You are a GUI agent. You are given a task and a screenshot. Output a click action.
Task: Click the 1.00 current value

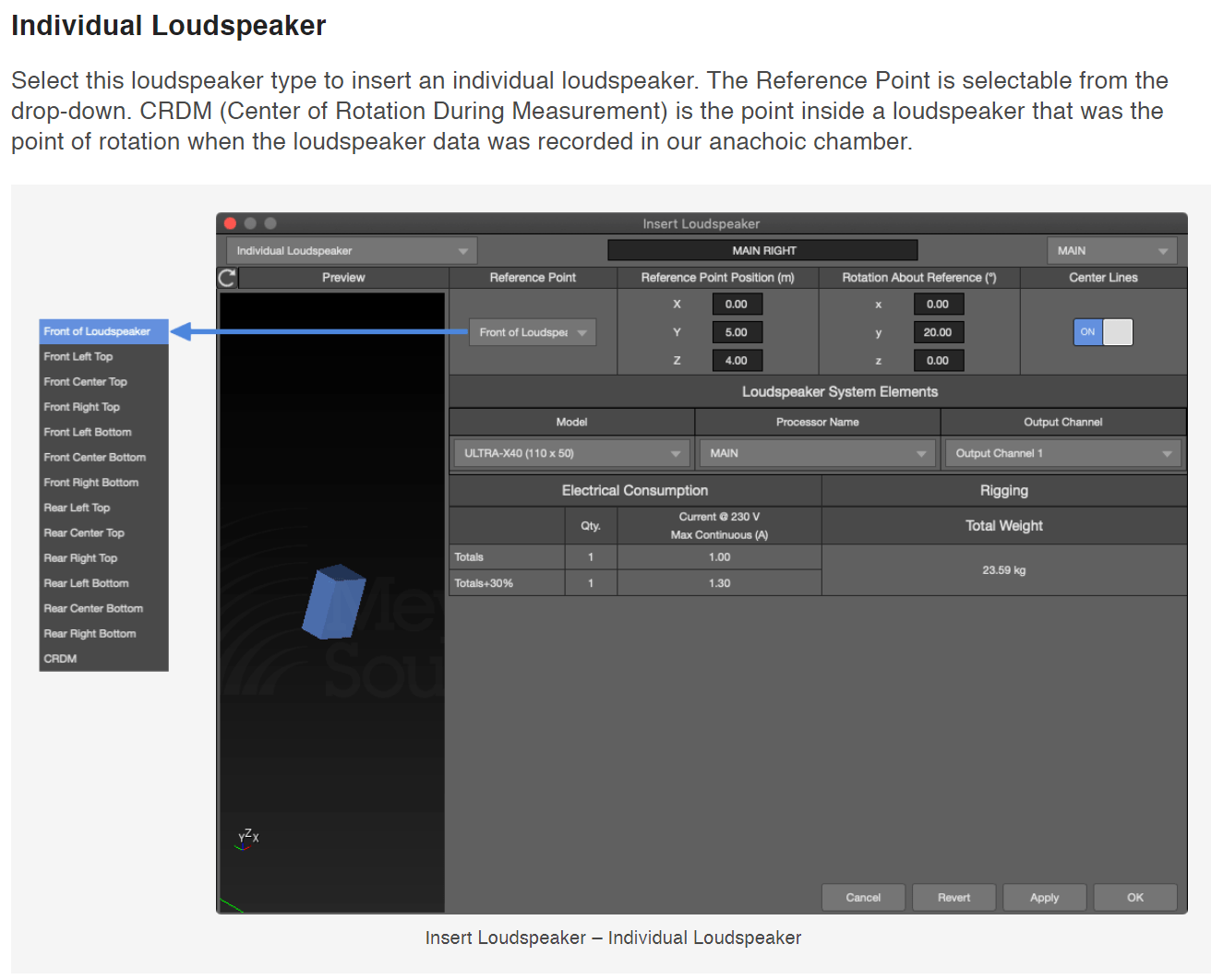point(719,557)
